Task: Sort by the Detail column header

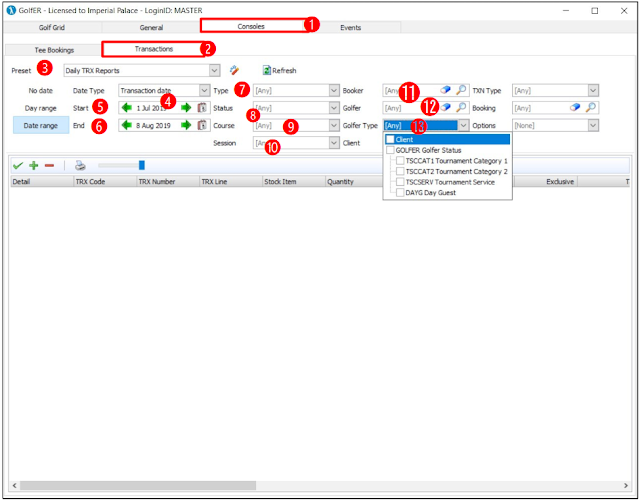Action: (x=42, y=182)
